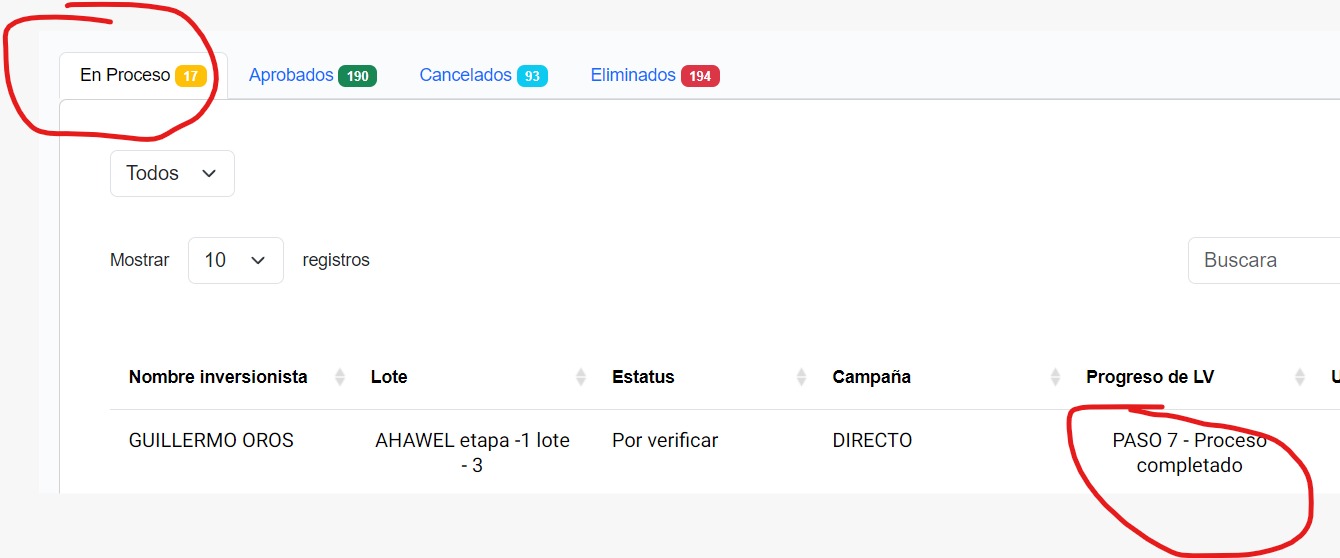Click the Por verificar status cell
This screenshot has width=1340, height=558.
pyautogui.click(x=664, y=440)
